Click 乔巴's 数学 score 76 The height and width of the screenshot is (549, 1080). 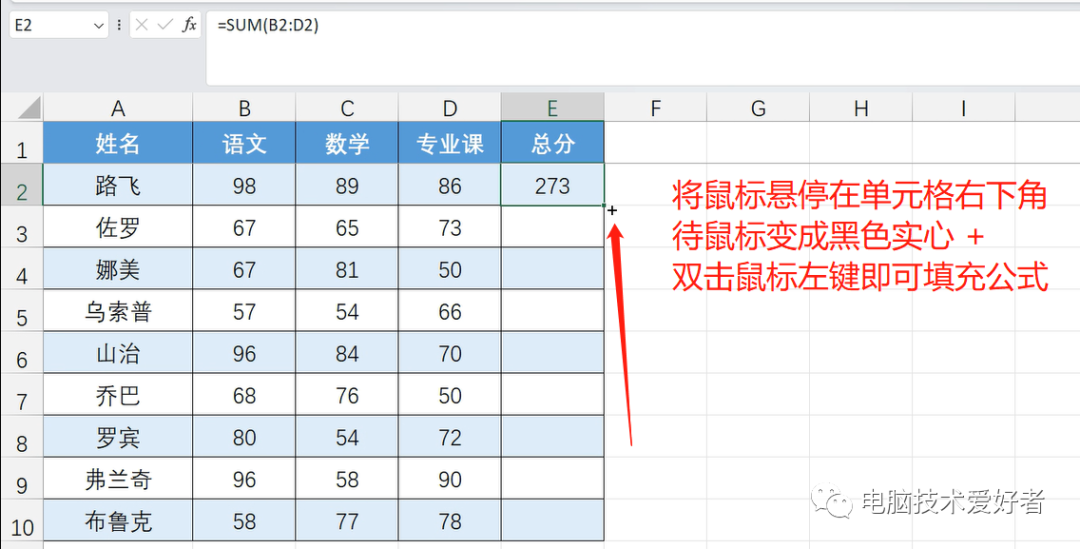tap(347, 395)
